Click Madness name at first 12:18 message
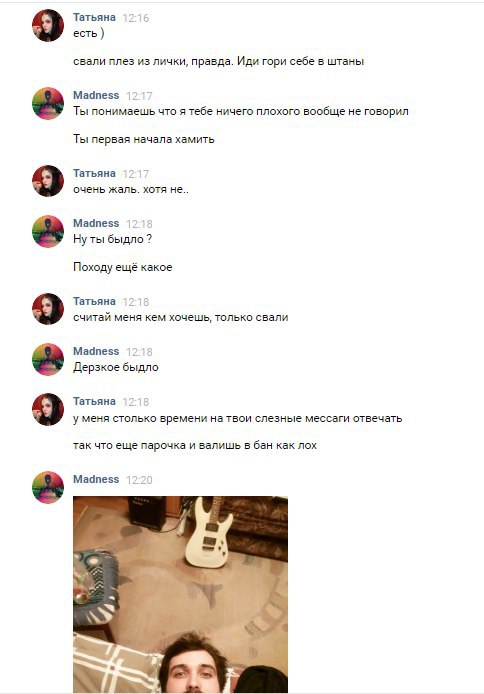The width and height of the screenshot is (484, 694). click(96, 223)
